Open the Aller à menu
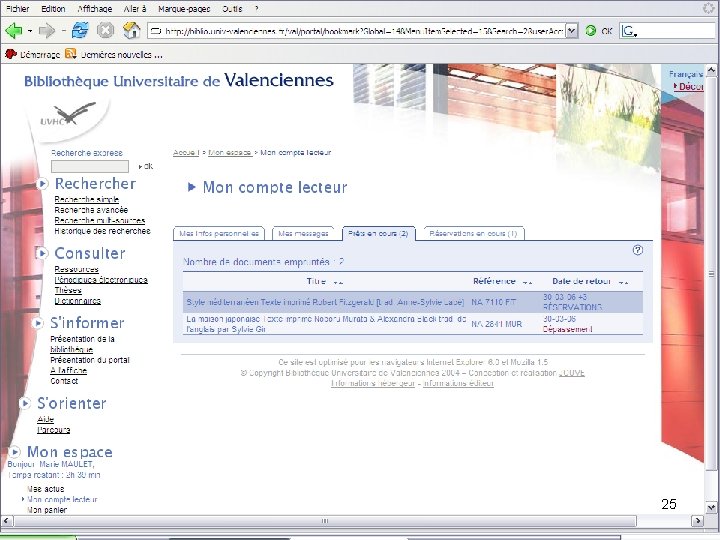Viewport: 720px width, 540px height. tap(135, 9)
